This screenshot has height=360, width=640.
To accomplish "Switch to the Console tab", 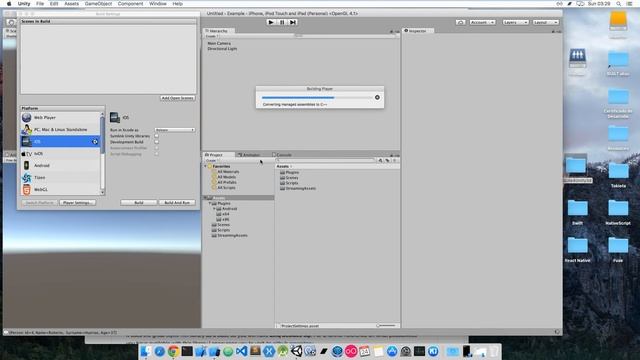I will (282, 155).
